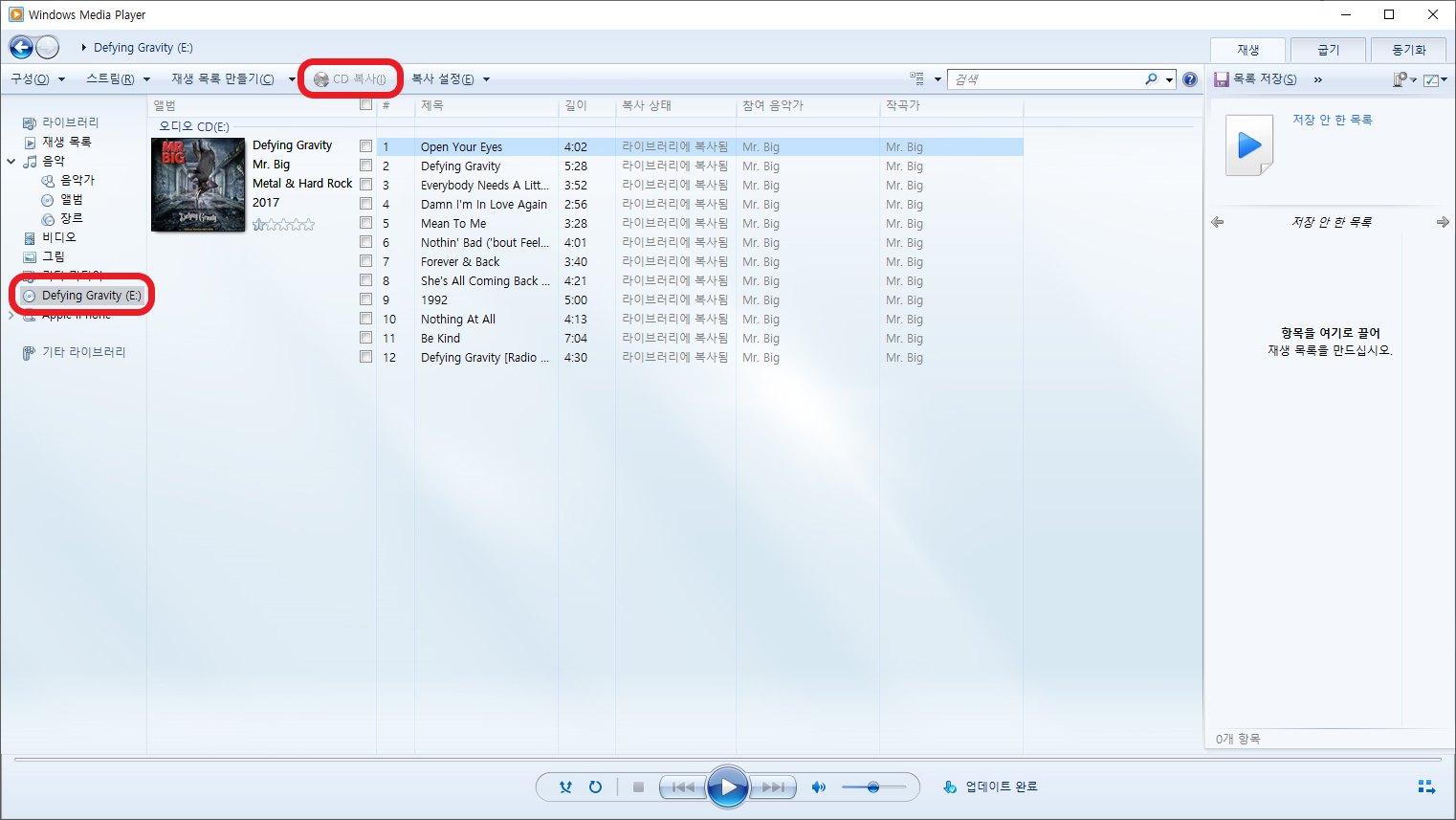Select the track She's All Coming Back
The height and width of the screenshot is (820, 1456).
coord(485,281)
